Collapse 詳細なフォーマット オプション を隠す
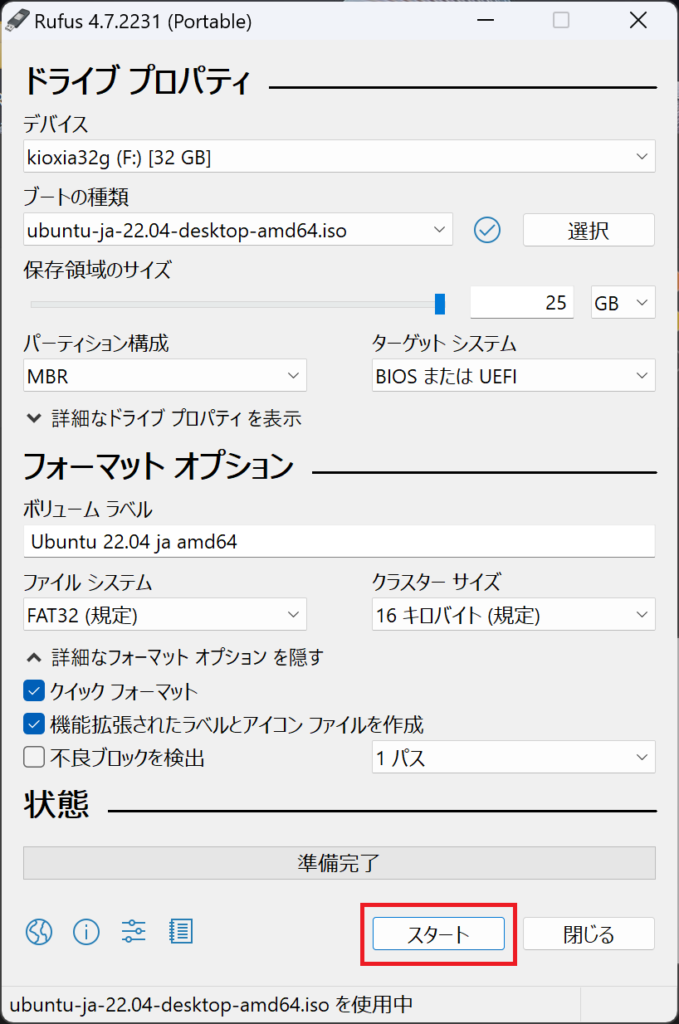 174,657
